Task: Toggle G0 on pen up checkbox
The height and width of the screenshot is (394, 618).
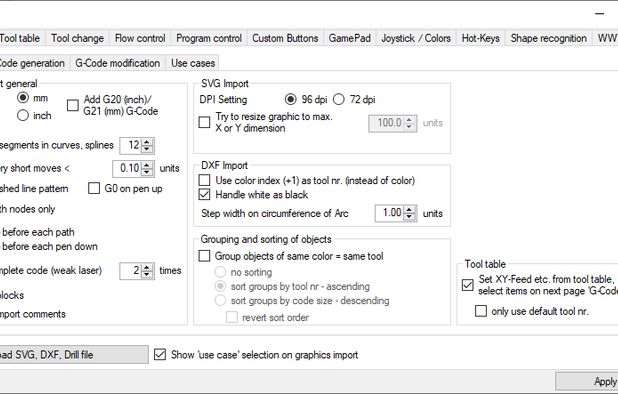Action: 94,188
